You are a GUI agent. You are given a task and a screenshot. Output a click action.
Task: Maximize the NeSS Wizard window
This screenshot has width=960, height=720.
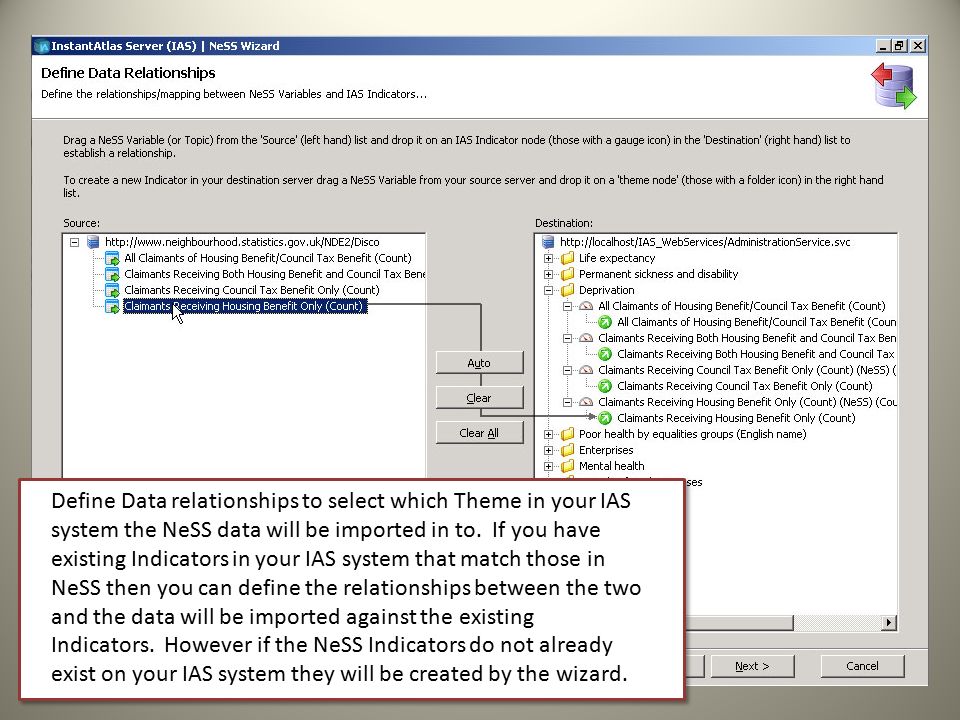pos(899,46)
